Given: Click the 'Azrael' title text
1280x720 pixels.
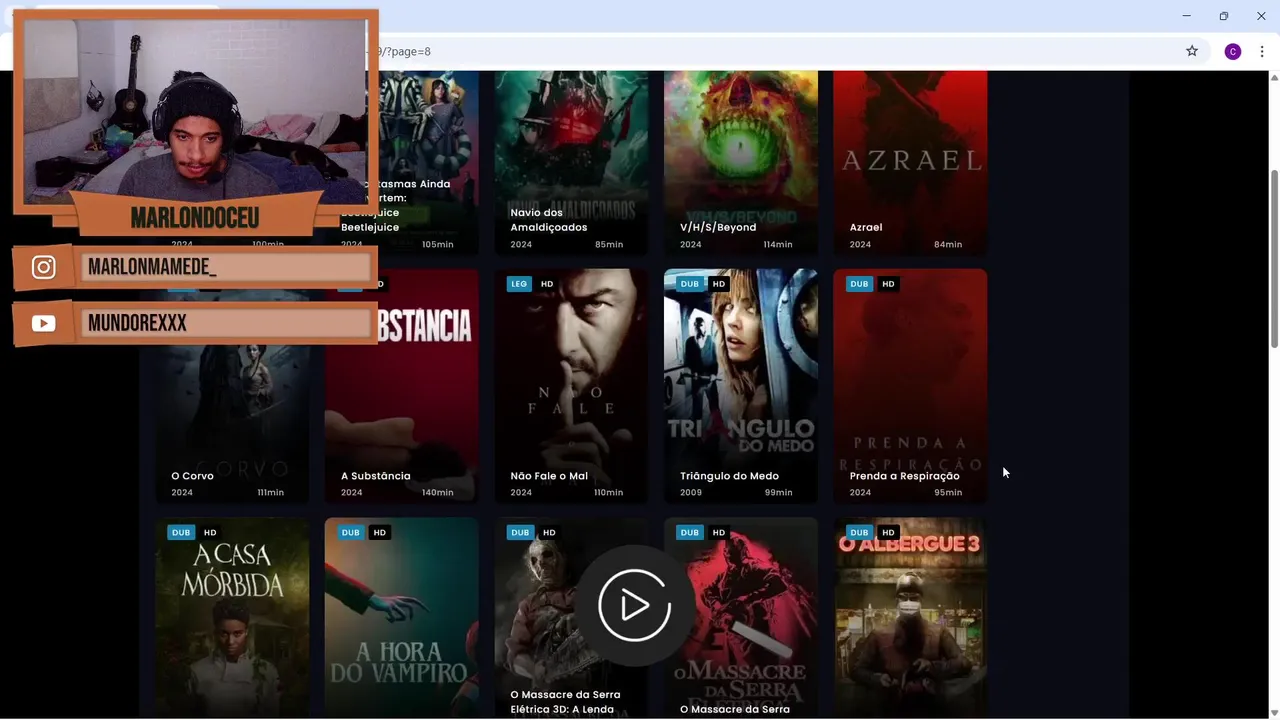Looking at the screenshot, I should click(866, 227).
